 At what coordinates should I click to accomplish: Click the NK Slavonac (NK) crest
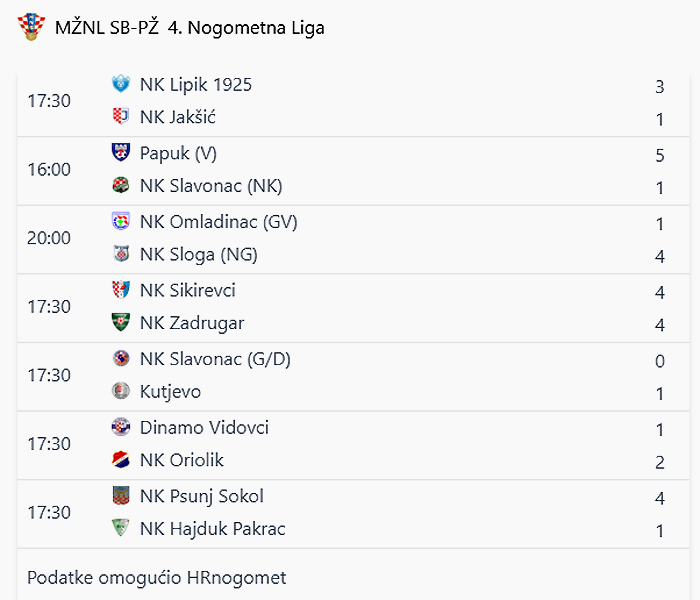[121, 185]
